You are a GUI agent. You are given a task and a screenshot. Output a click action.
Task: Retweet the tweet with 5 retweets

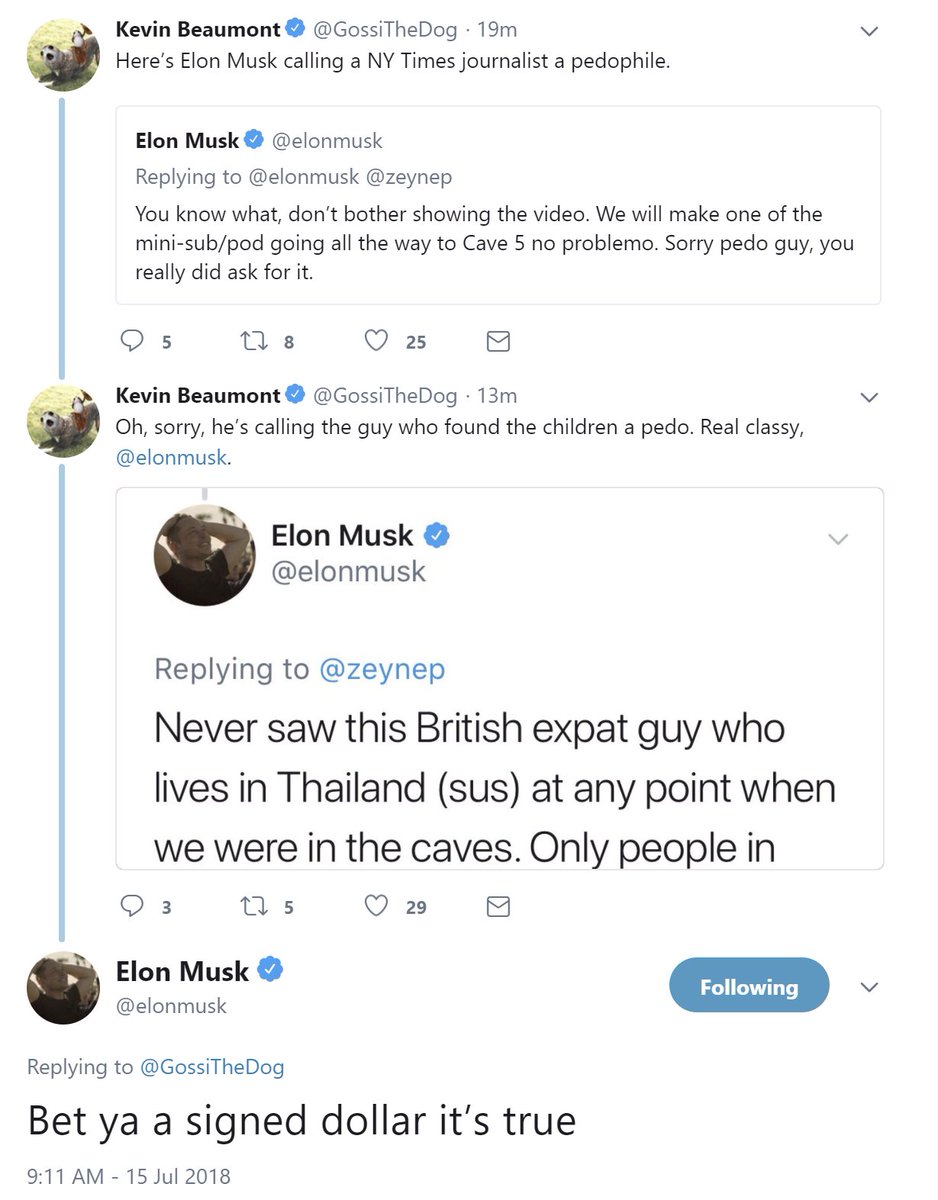pyautogui.click(x=255, y=906)
